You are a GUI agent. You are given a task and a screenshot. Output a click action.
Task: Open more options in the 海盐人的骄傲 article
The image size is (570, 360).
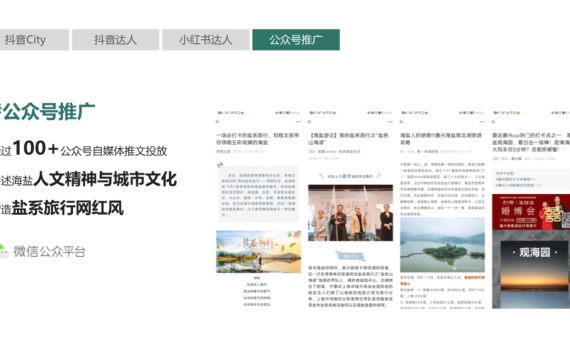(482, 122)
